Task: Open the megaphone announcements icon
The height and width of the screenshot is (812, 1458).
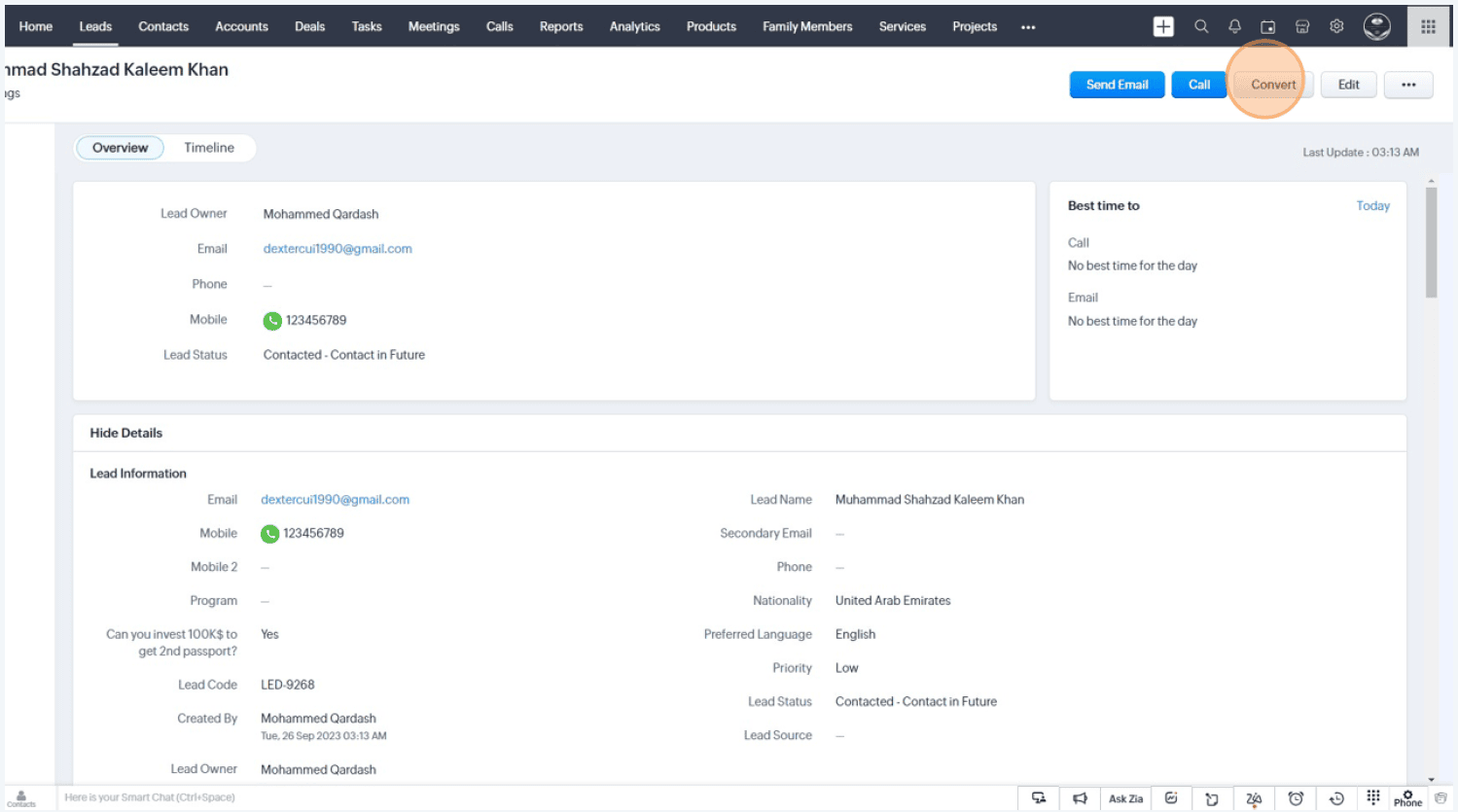Action: pyautogui.click(x=1080, y=798)
